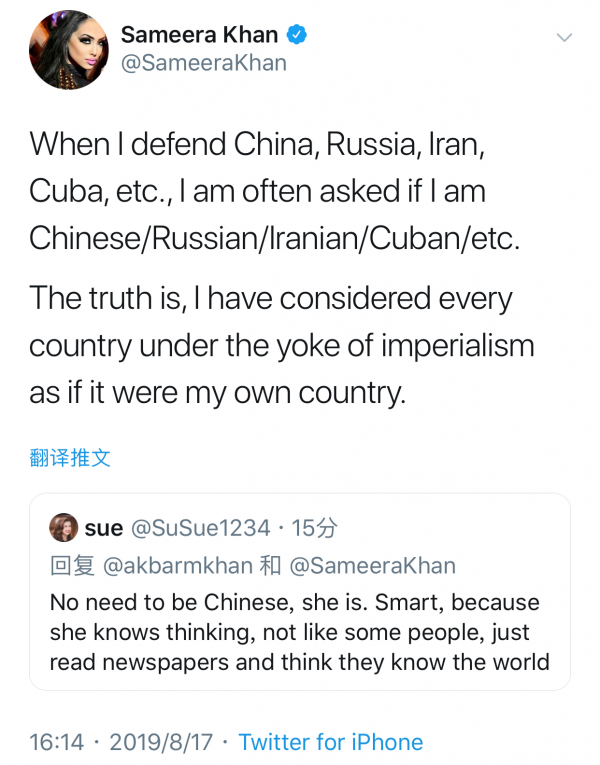This screenshot has height=765, width=600.
Task: Click sue's small avatar in quoted tweet
Action: [64, 527]
